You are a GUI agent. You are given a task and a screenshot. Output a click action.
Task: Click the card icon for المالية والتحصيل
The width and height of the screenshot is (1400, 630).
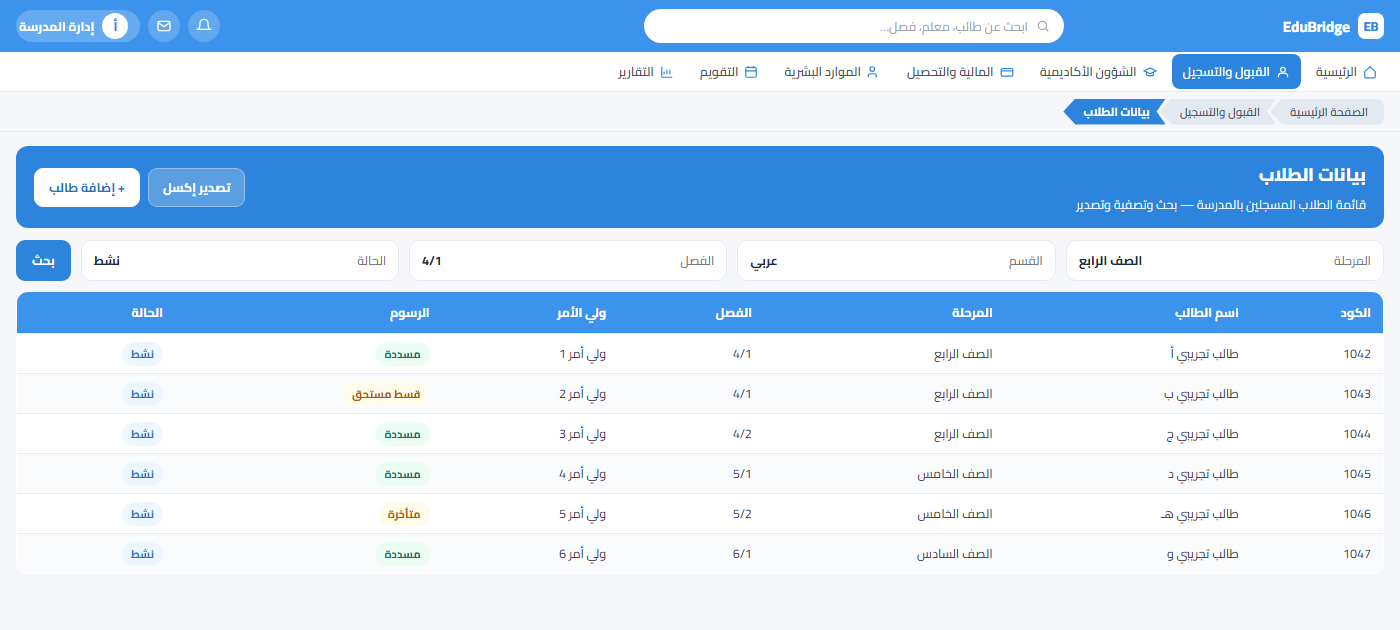pyautogui.click(x=1007, y=72)
